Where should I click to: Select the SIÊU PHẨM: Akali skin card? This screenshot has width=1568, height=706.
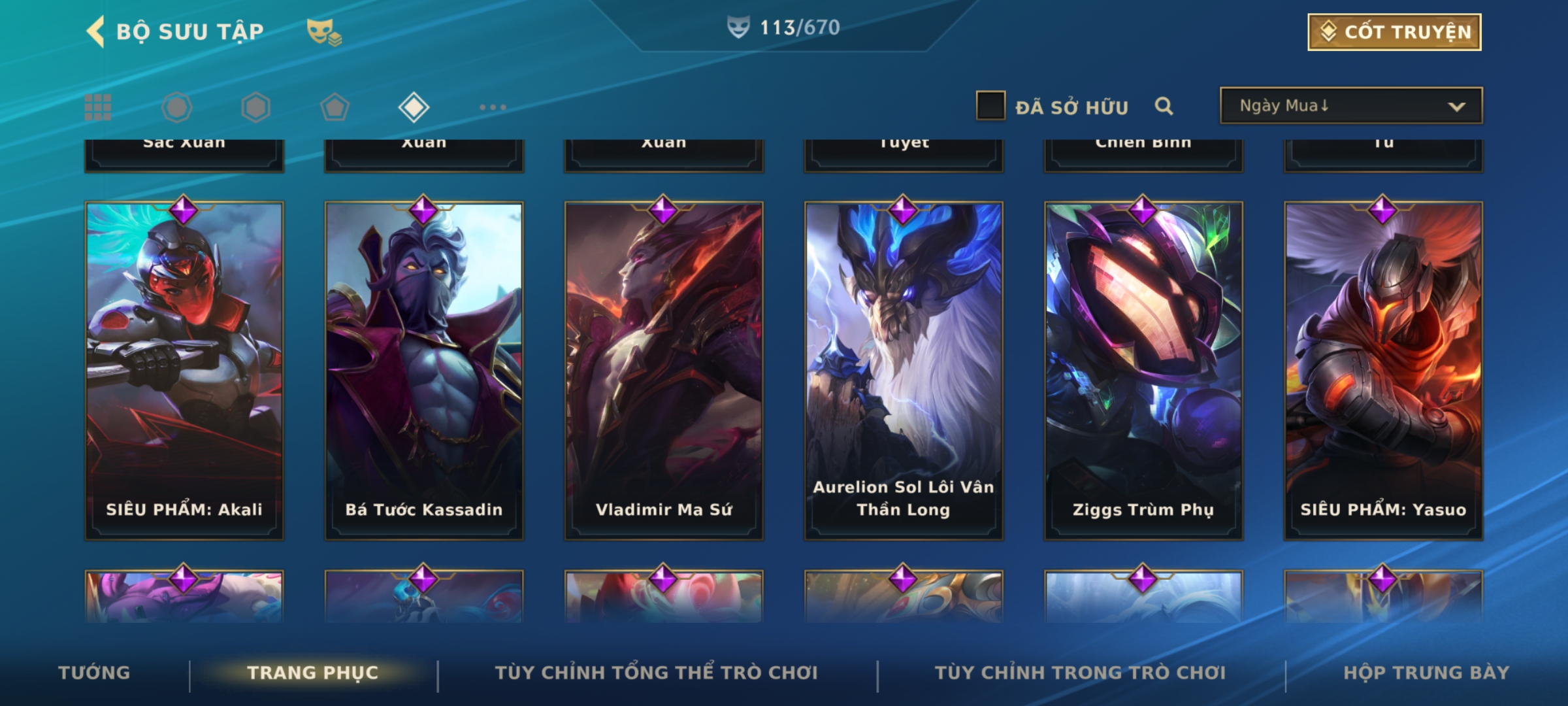tap(184, 371)
